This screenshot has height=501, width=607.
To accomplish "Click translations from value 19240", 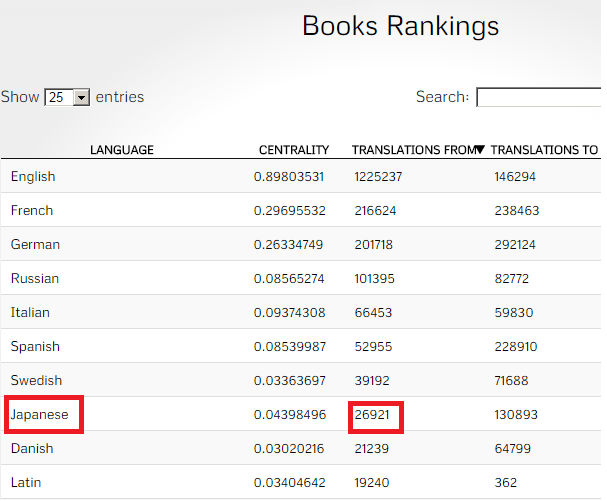I will click(372, 483).
